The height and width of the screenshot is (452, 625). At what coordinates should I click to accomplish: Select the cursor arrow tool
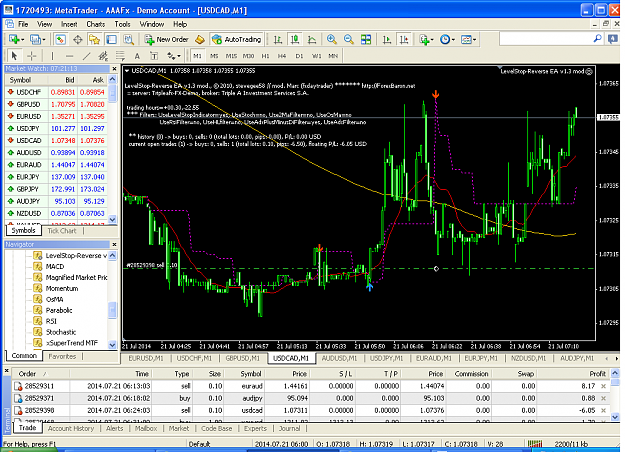(14, 56)
